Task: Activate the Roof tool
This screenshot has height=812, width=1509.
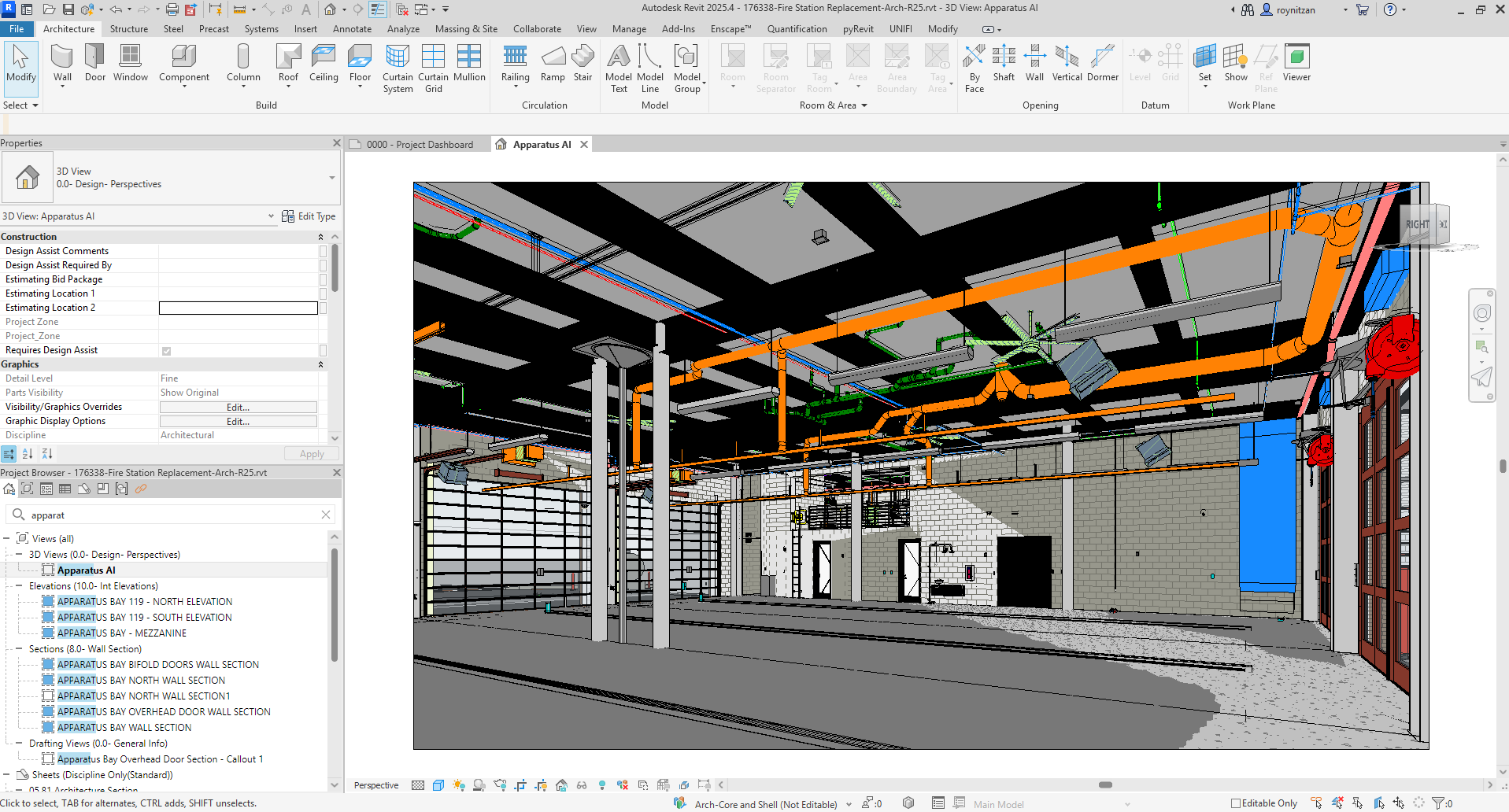Action: click(288, 64)
